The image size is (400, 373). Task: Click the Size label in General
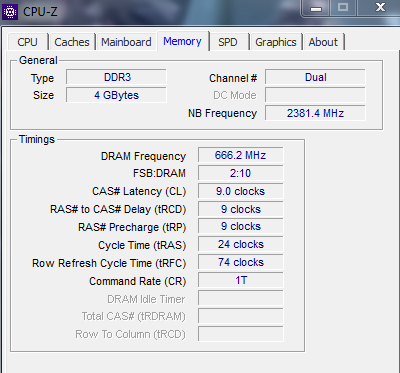coord(43,95)
